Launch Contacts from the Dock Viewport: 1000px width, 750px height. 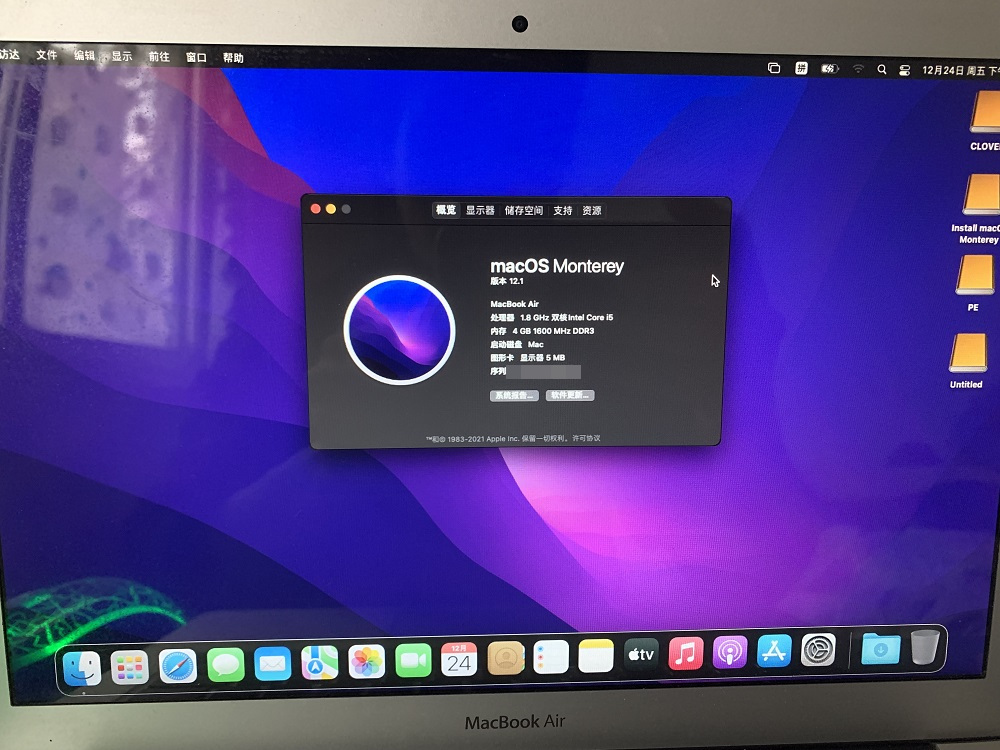(505, 658)
